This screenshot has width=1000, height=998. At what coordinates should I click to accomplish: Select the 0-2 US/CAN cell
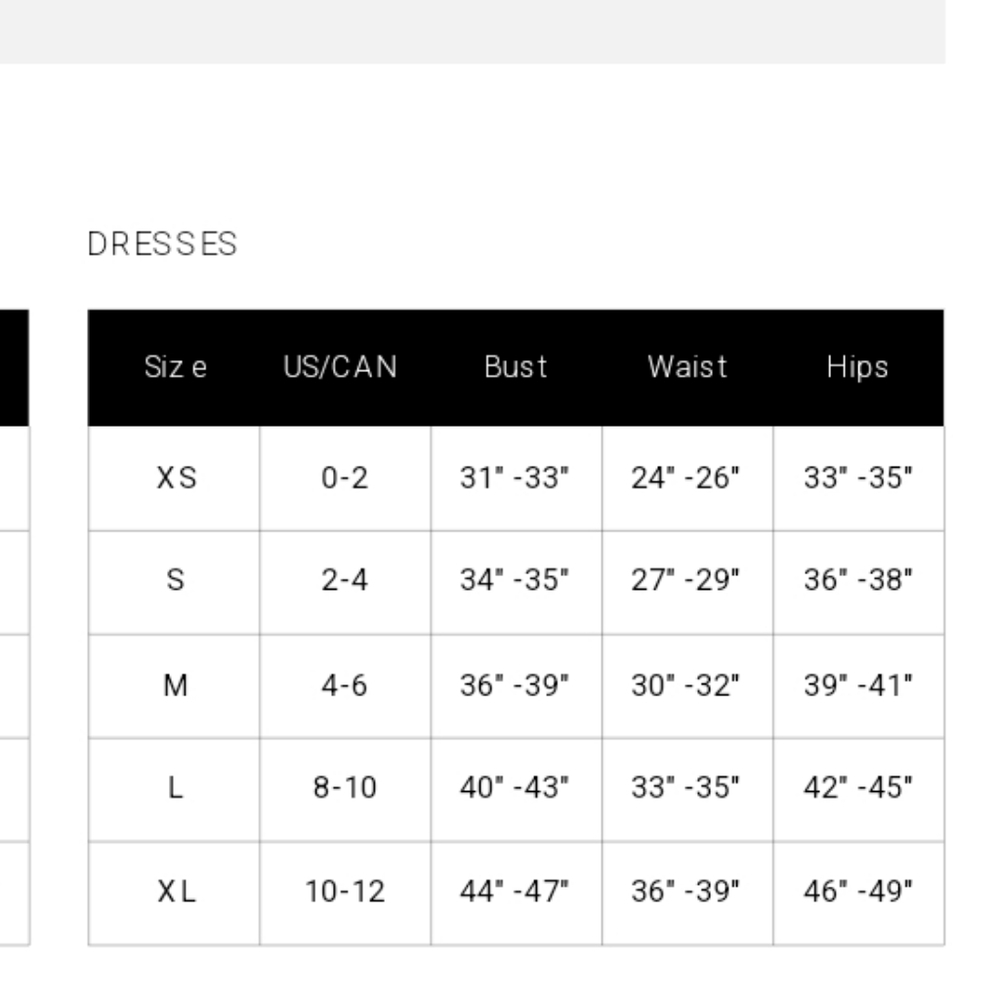(x=345, y=478)
